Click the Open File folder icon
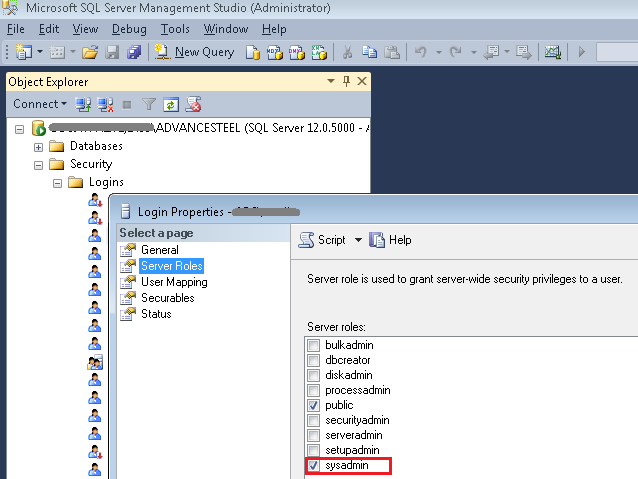The image size is (638, 479). point(90,52)
